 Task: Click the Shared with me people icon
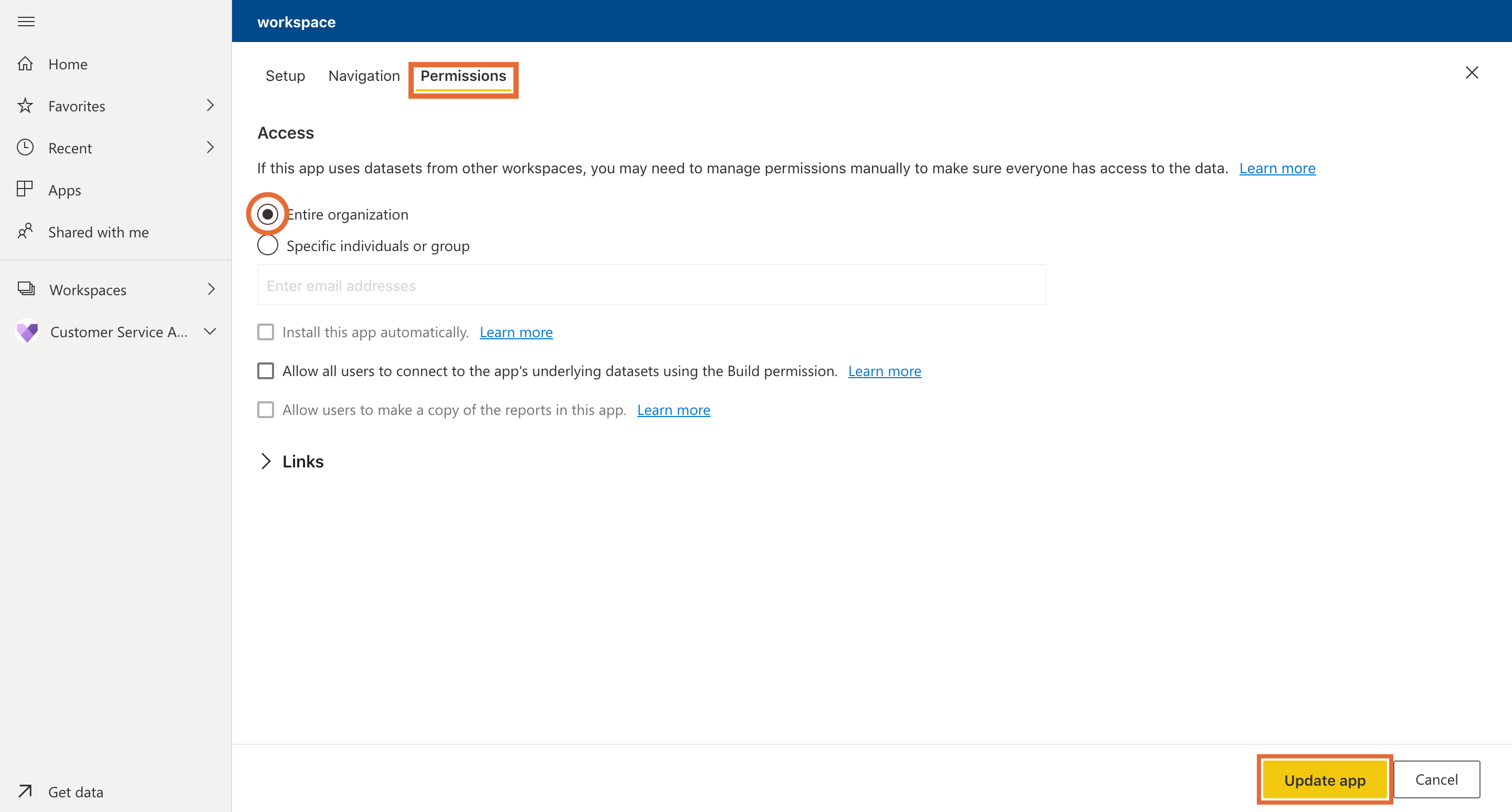click(x=26, y=231)
